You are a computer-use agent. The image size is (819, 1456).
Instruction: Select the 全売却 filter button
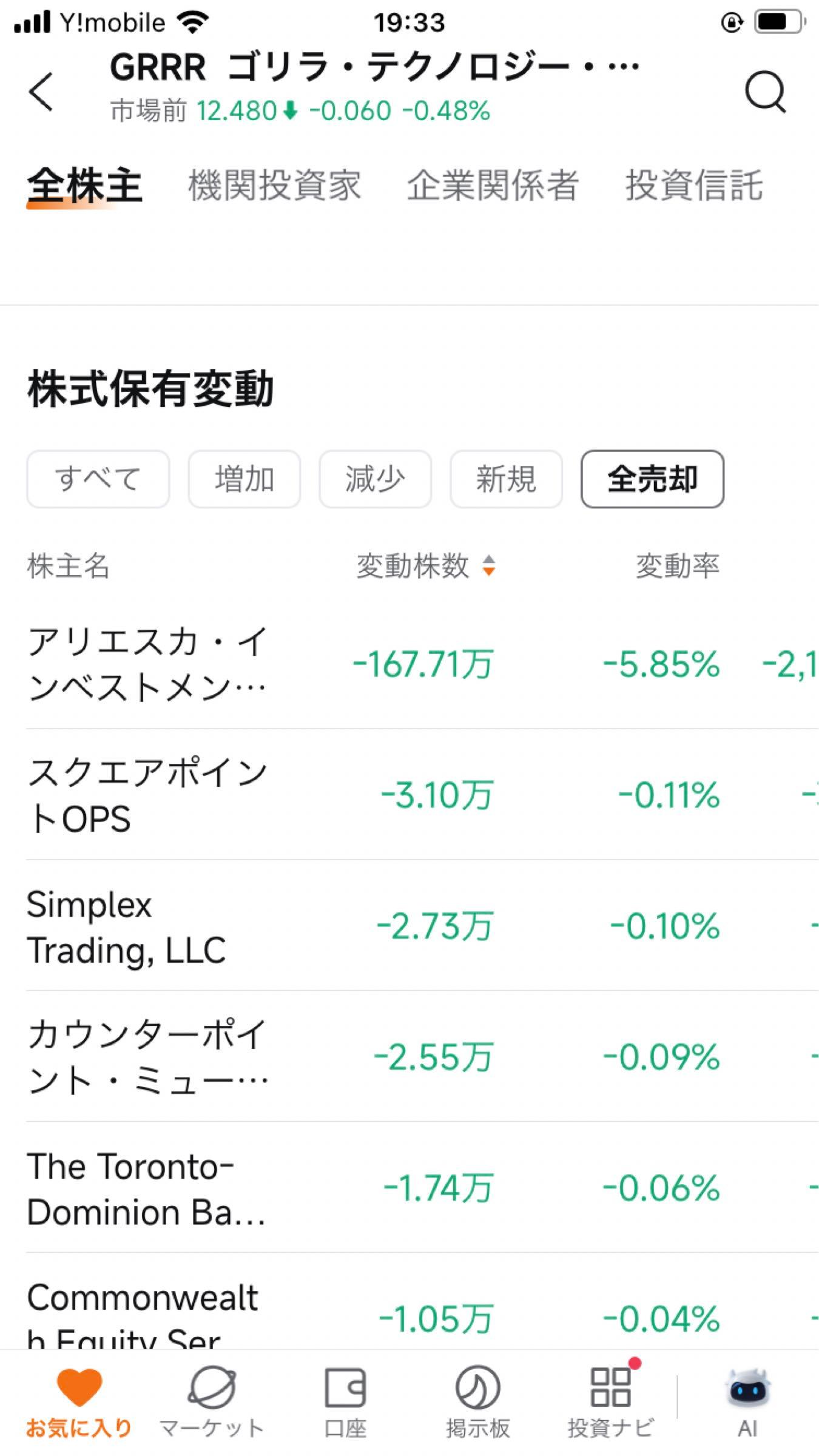click(x=652, y=479)
